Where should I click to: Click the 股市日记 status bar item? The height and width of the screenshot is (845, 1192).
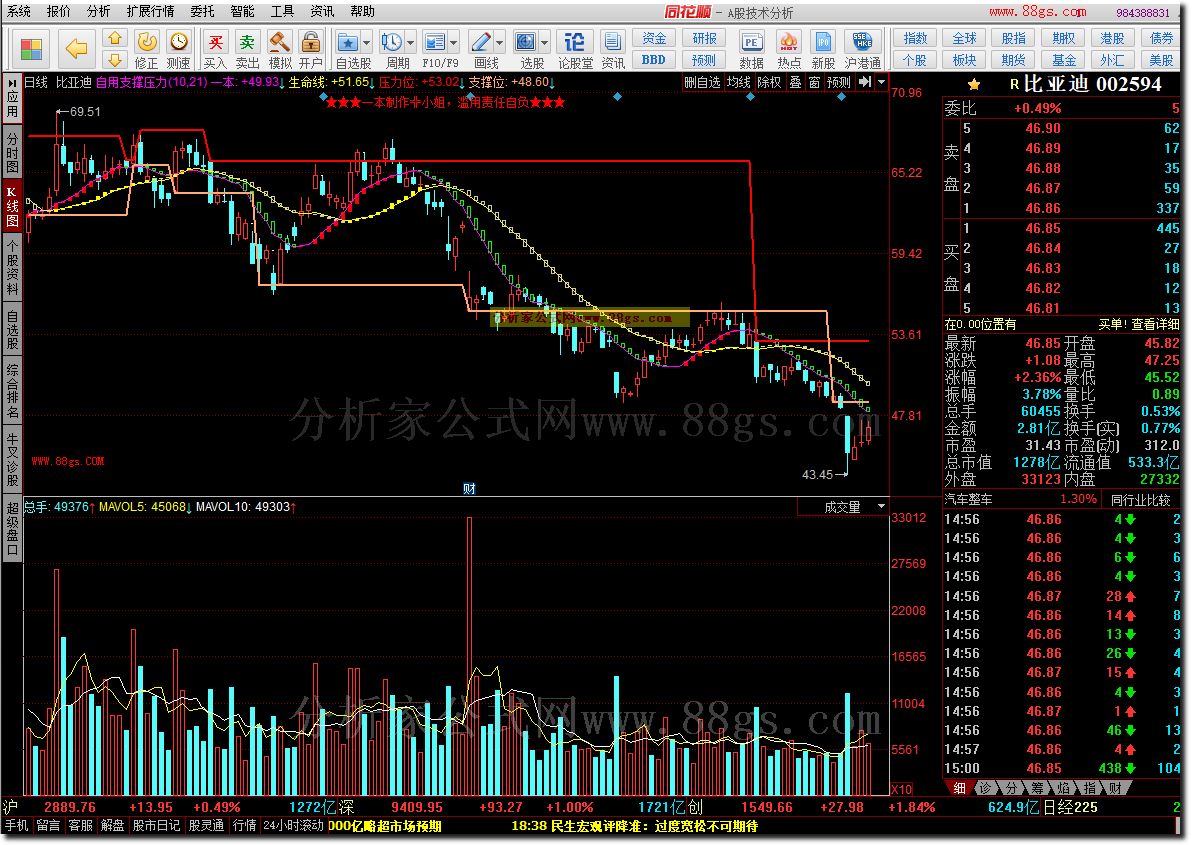(156, 825)
